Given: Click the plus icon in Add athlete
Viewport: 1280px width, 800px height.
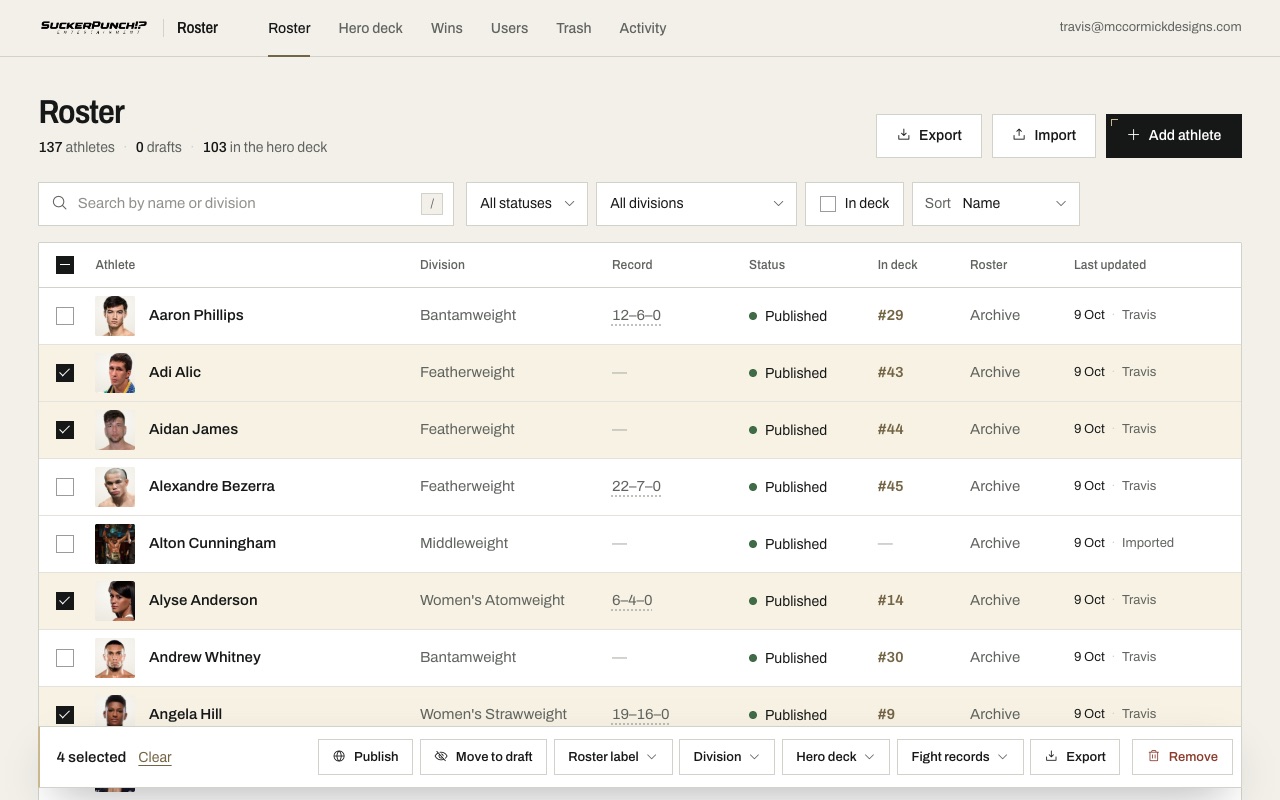Looking at the screenshot, I should click(1133, 135).
